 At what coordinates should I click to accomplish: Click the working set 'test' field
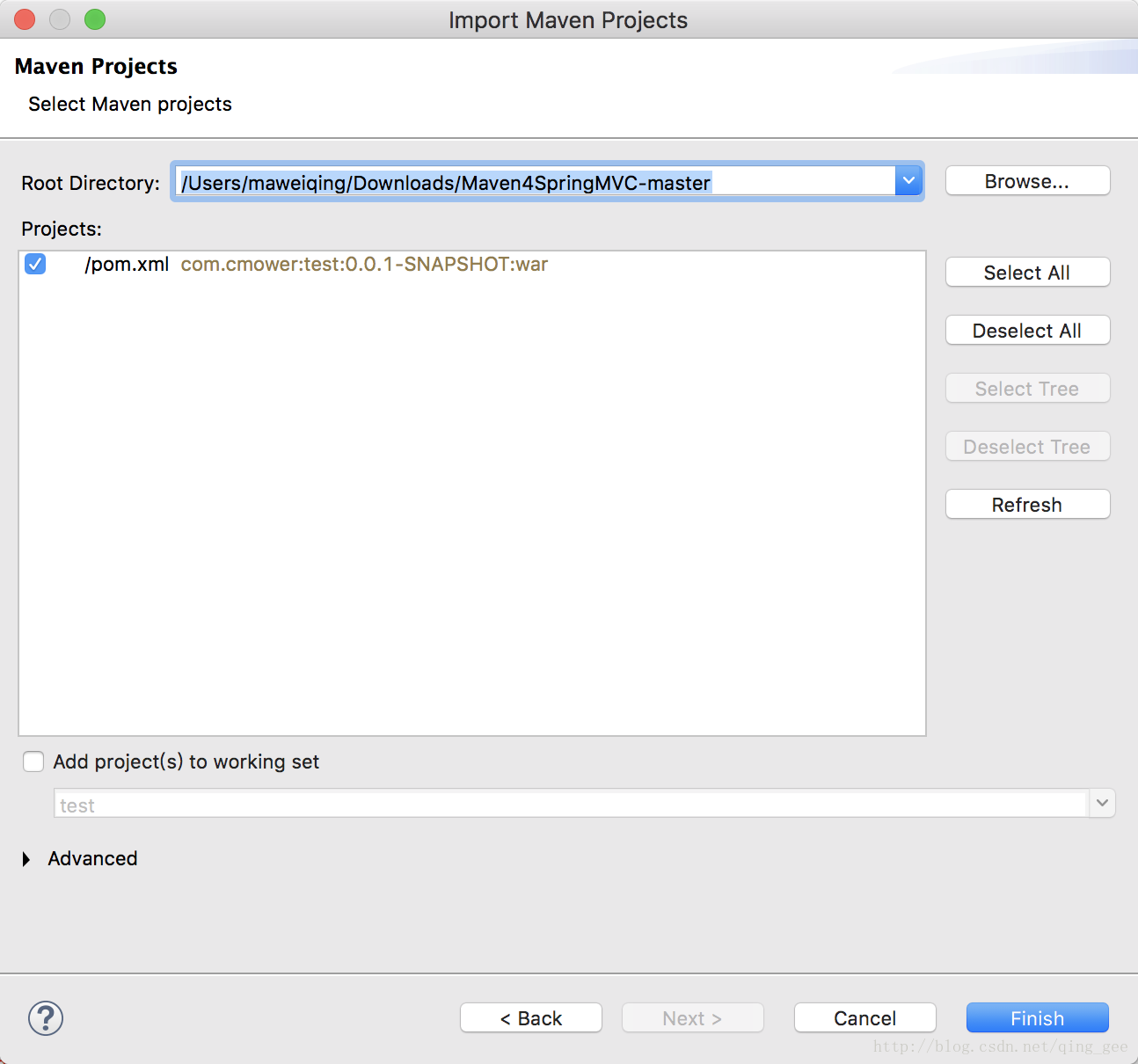571,804
